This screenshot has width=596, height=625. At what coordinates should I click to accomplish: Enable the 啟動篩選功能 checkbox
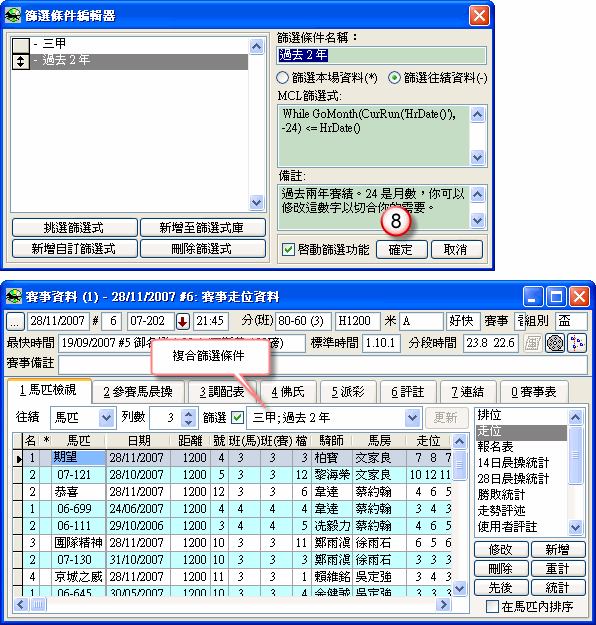287,250
